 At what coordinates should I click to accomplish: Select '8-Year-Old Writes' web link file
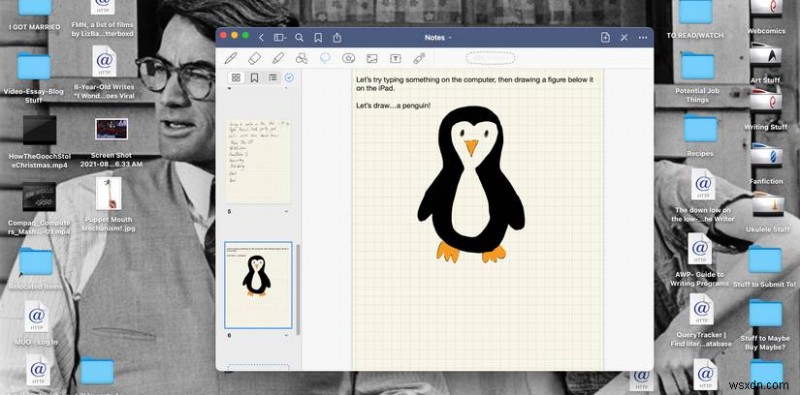(x=104, y=72)
